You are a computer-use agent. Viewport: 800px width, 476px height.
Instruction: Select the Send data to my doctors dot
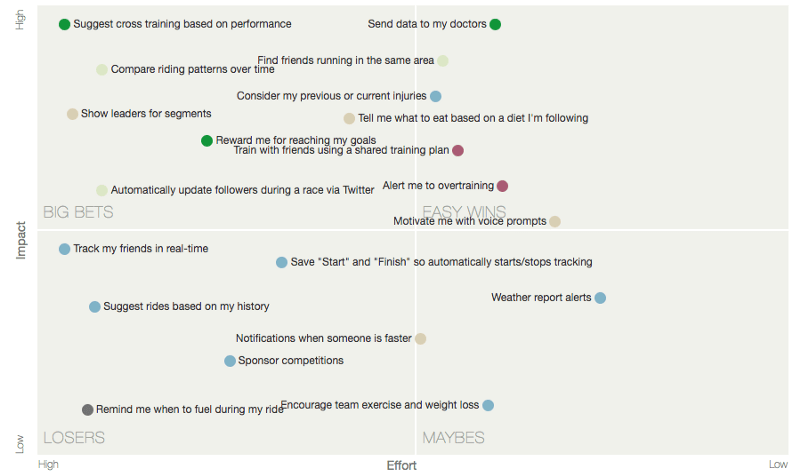[495, 24]
